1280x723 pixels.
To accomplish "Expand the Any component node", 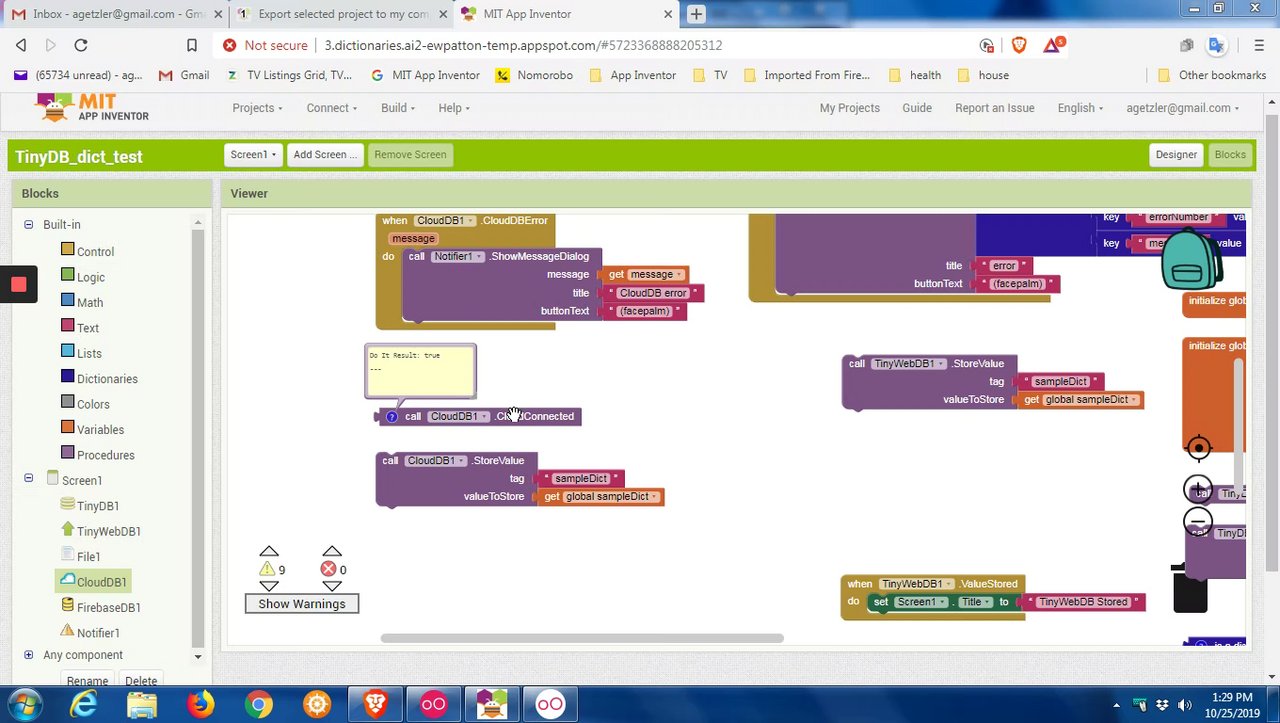I will (28, 655).
